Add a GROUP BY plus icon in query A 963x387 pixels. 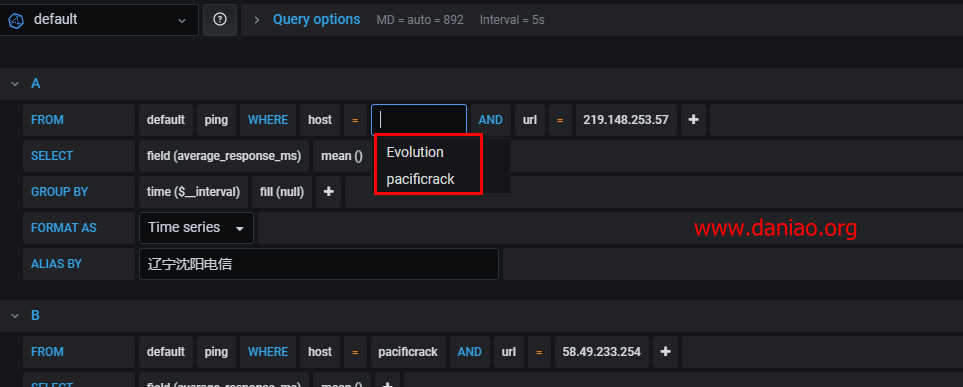[329, 192]
